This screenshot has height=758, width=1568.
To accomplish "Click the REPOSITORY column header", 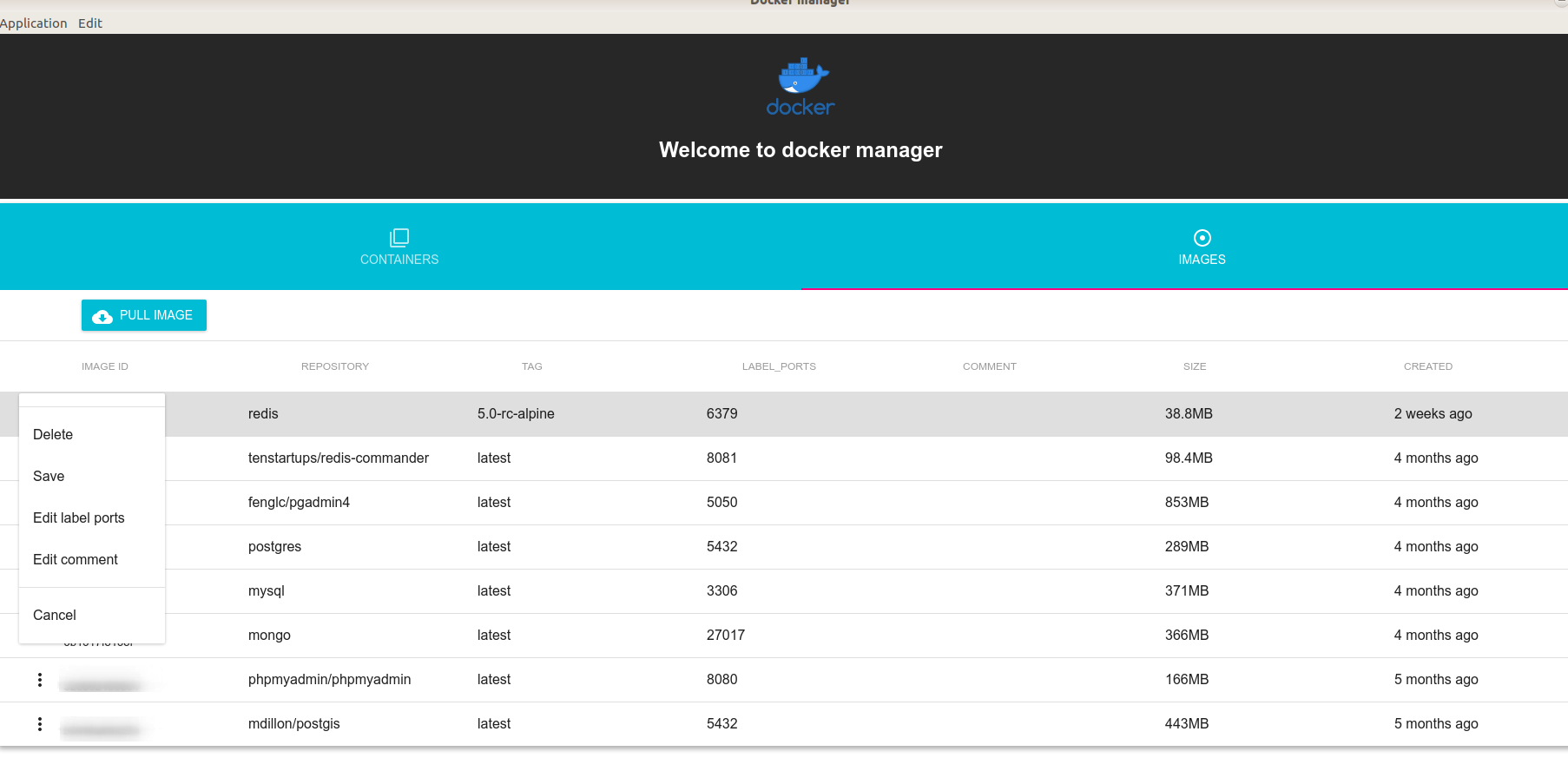I will coord(335,366).
